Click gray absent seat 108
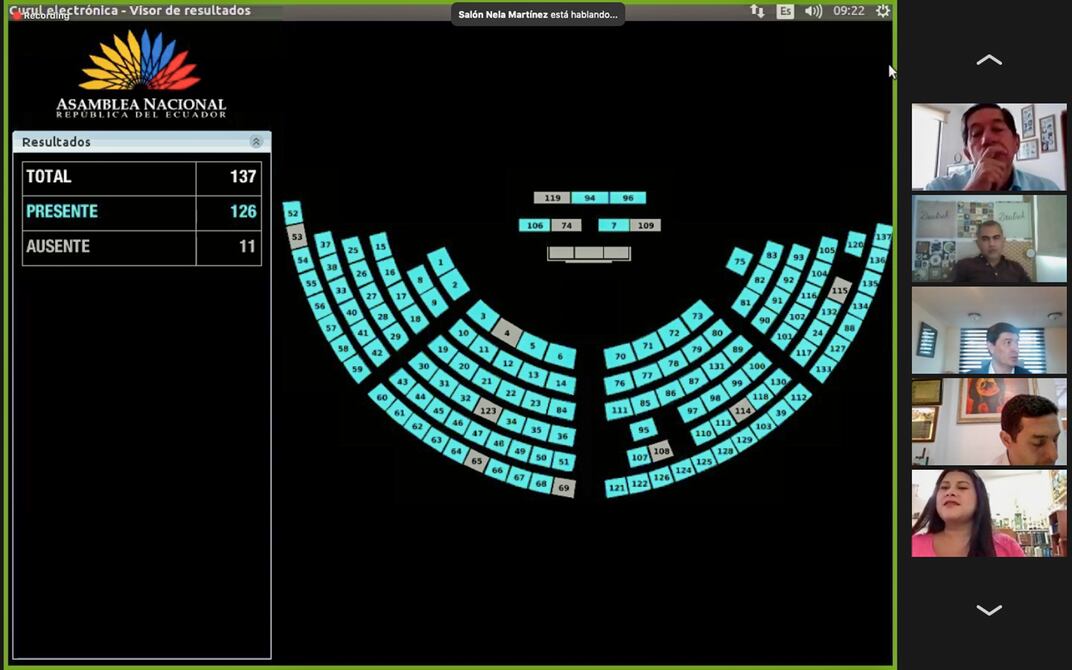 coord(661,451)
